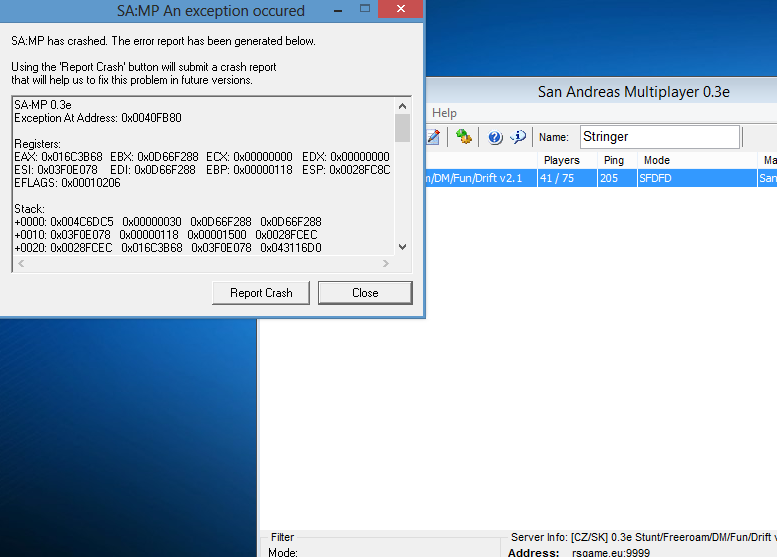Select the DM/Fun/Drift v2.1 server row
777x557 pixels.
(601, 178)
